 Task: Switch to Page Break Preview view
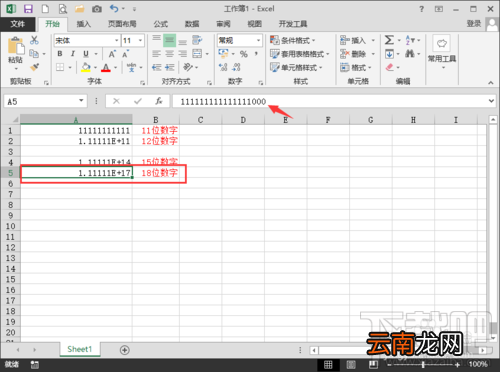(373, 364)
